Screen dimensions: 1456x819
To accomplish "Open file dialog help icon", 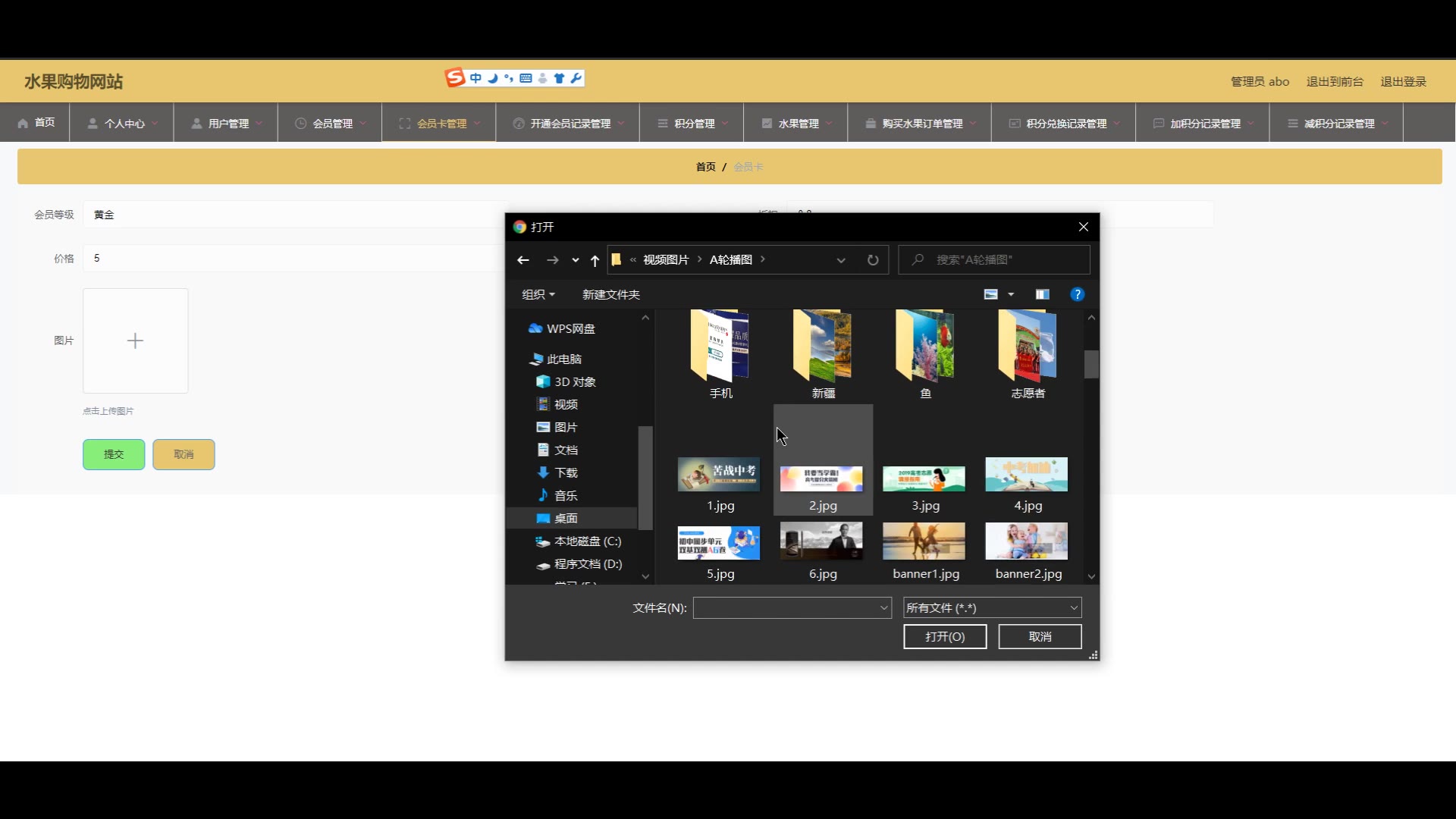I will point(1077,294).
